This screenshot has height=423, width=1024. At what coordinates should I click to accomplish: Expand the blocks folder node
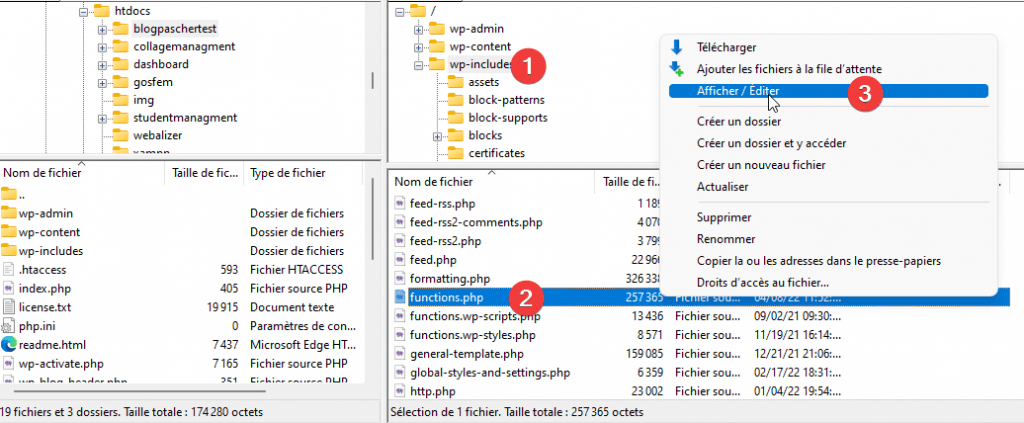437,136
